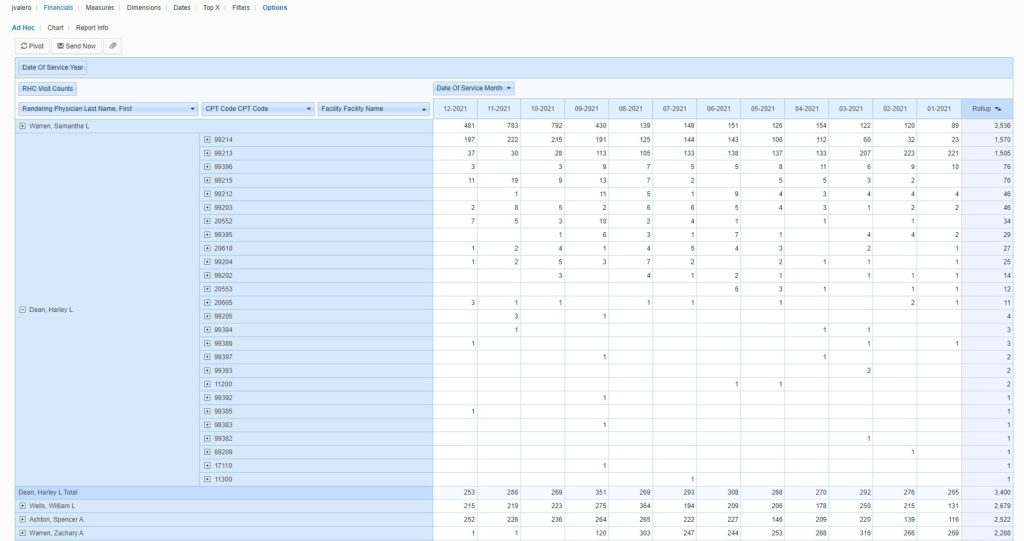Image resolution: width=1024 pixels, height=541 pixels.
Task: Switch to the Chart tab
Action: coord(56,27)
